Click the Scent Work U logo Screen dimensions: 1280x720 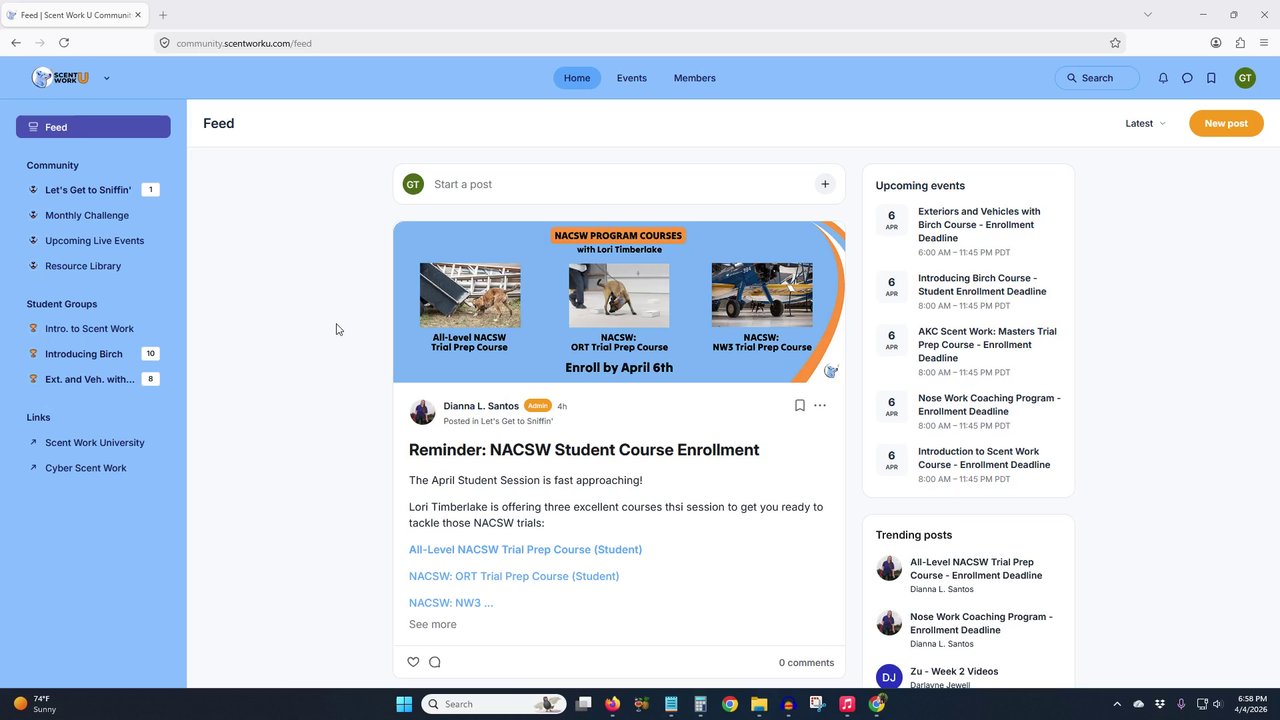pyautogui.click(x=60, y=77)
